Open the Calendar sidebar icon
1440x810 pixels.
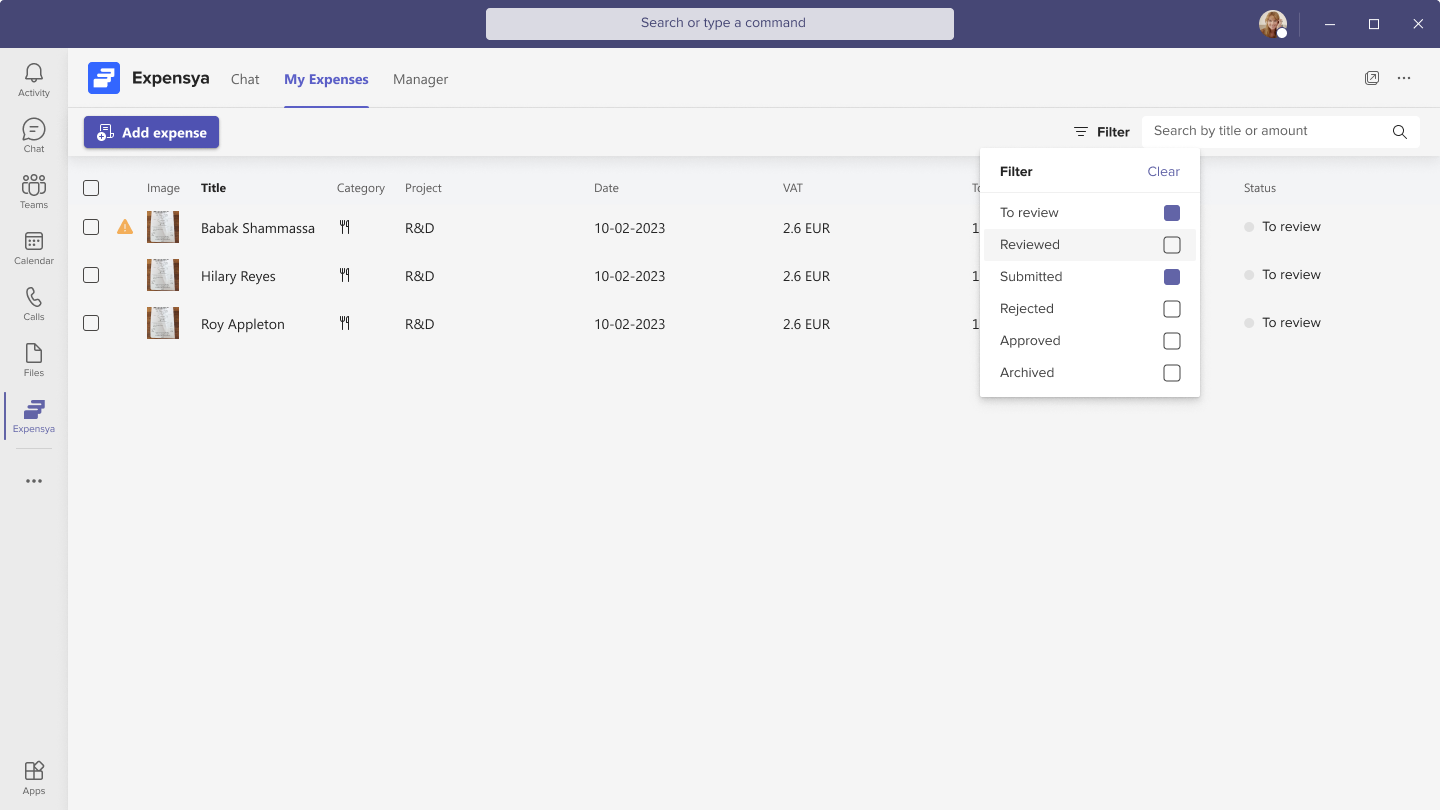pyautogui.click(x=33, y=248)
